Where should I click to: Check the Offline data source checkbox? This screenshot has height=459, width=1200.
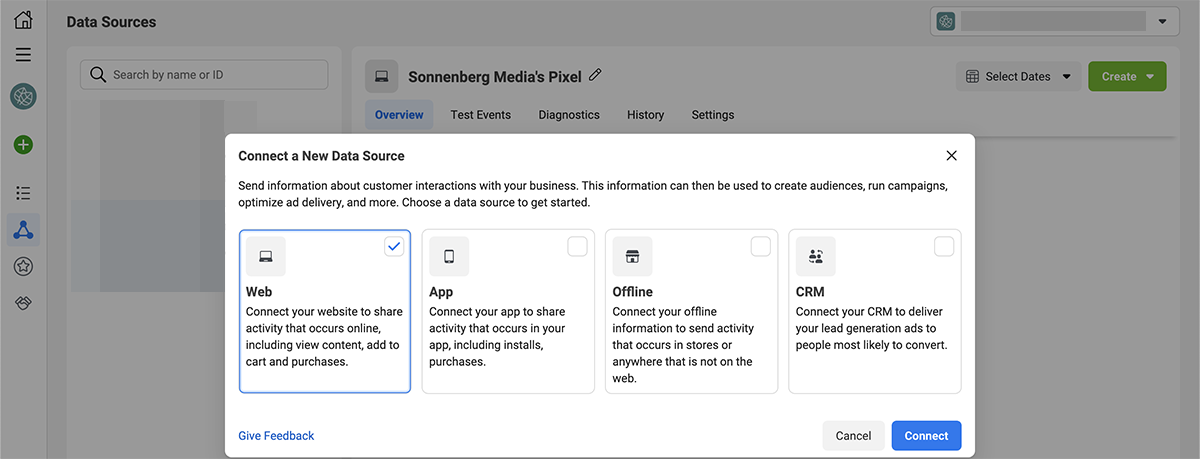(761, 247)
